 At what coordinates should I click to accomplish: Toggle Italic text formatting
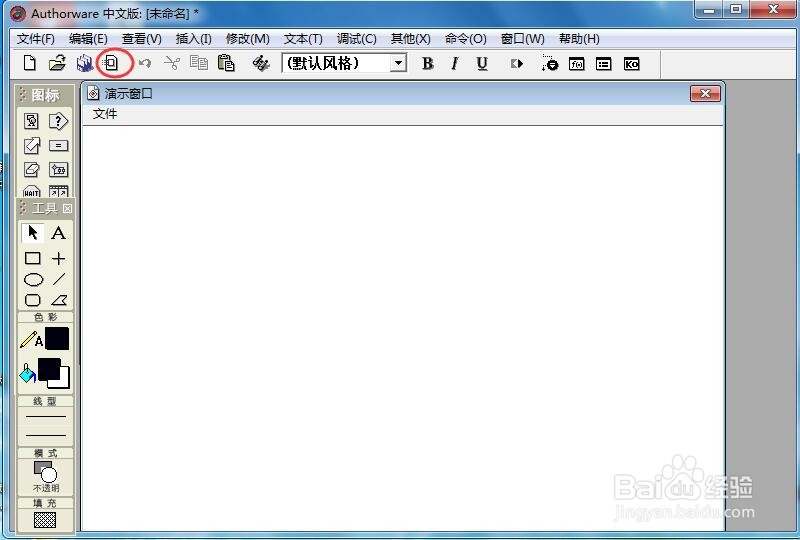point(455,63)
